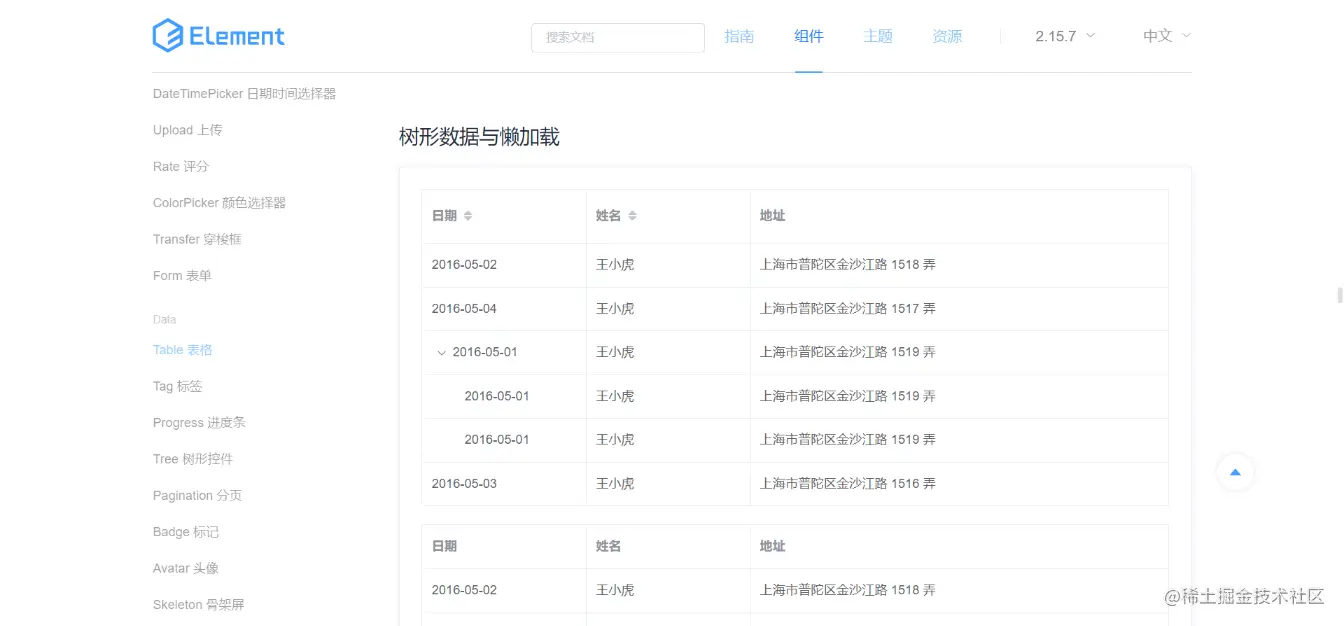The width and height of the screenshot is (1344, 626).
Task: Open Tree 树形控件 in sidebar
Action: coord(193,459)
